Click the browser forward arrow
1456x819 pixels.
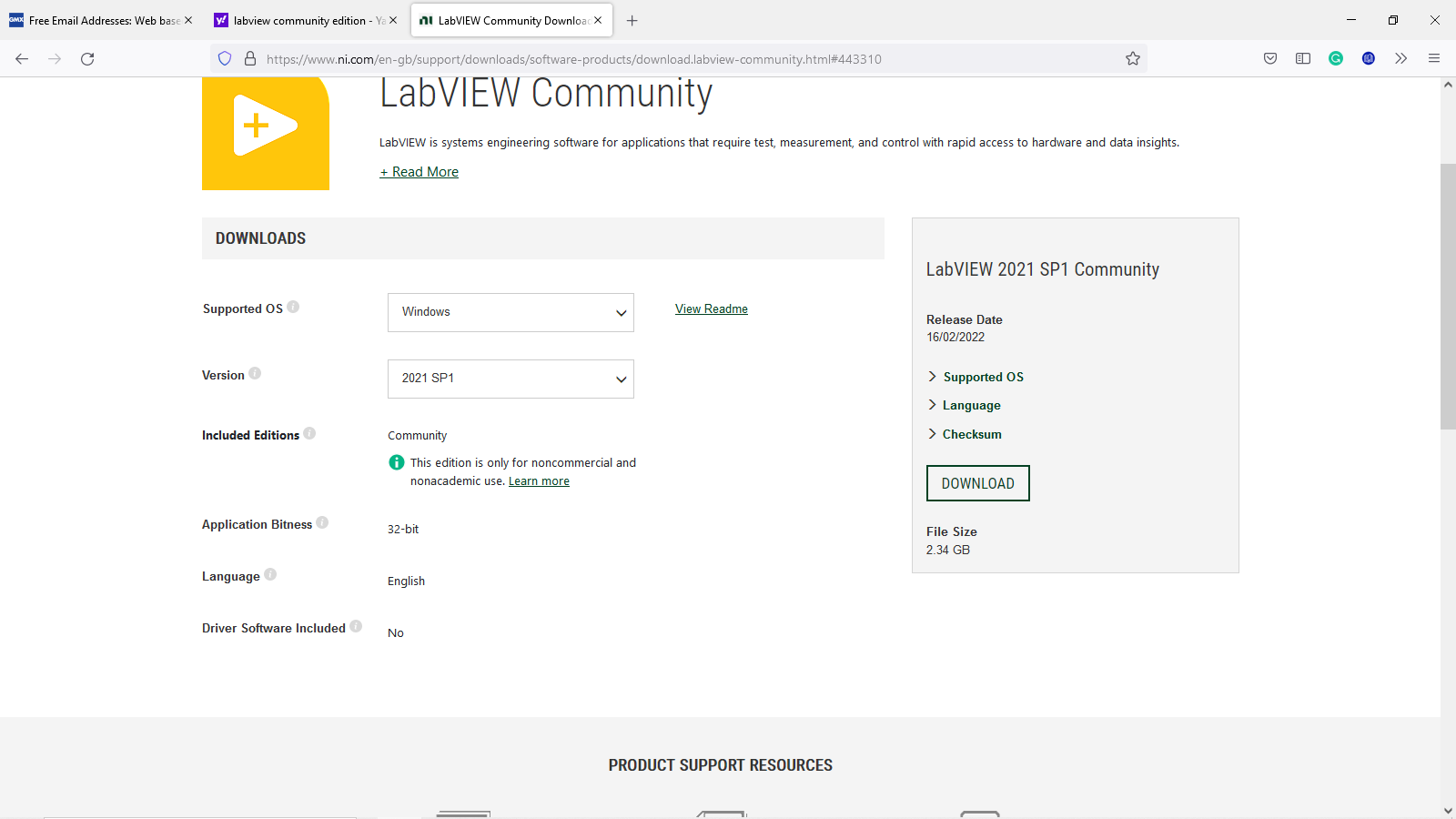tap(55, 58)
